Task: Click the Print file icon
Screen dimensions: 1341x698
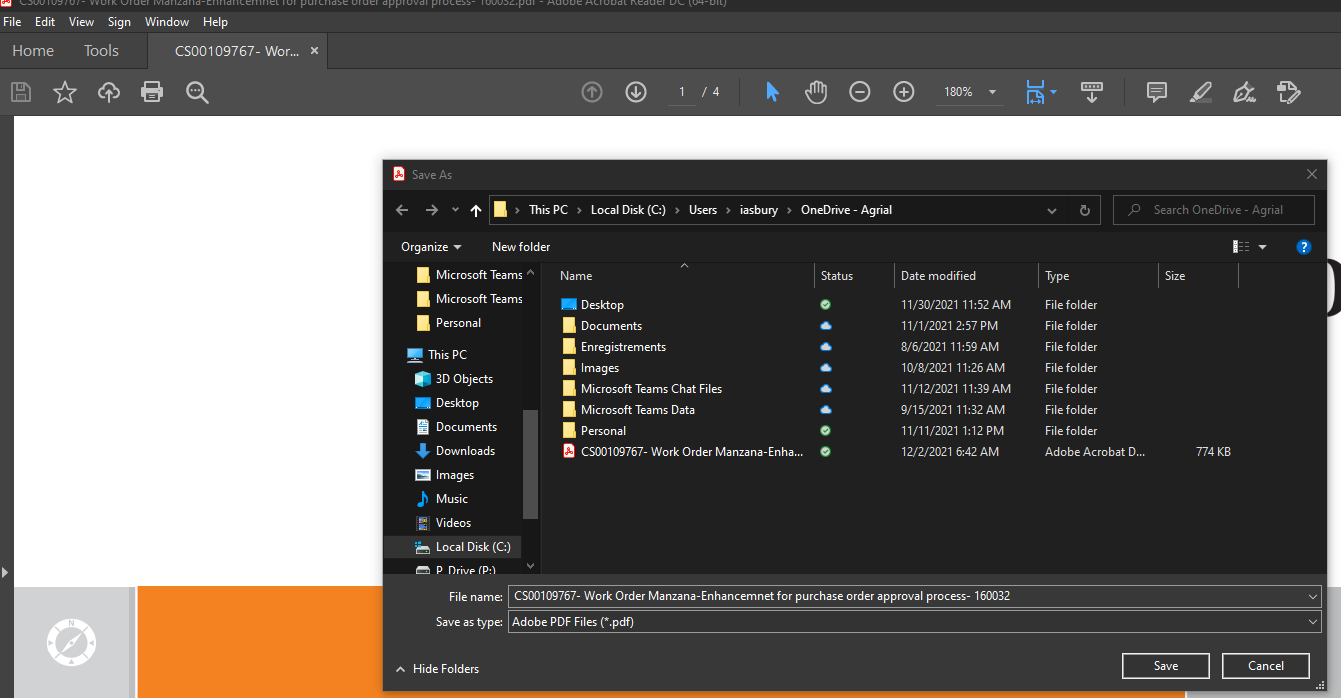Action: (152, 92)
